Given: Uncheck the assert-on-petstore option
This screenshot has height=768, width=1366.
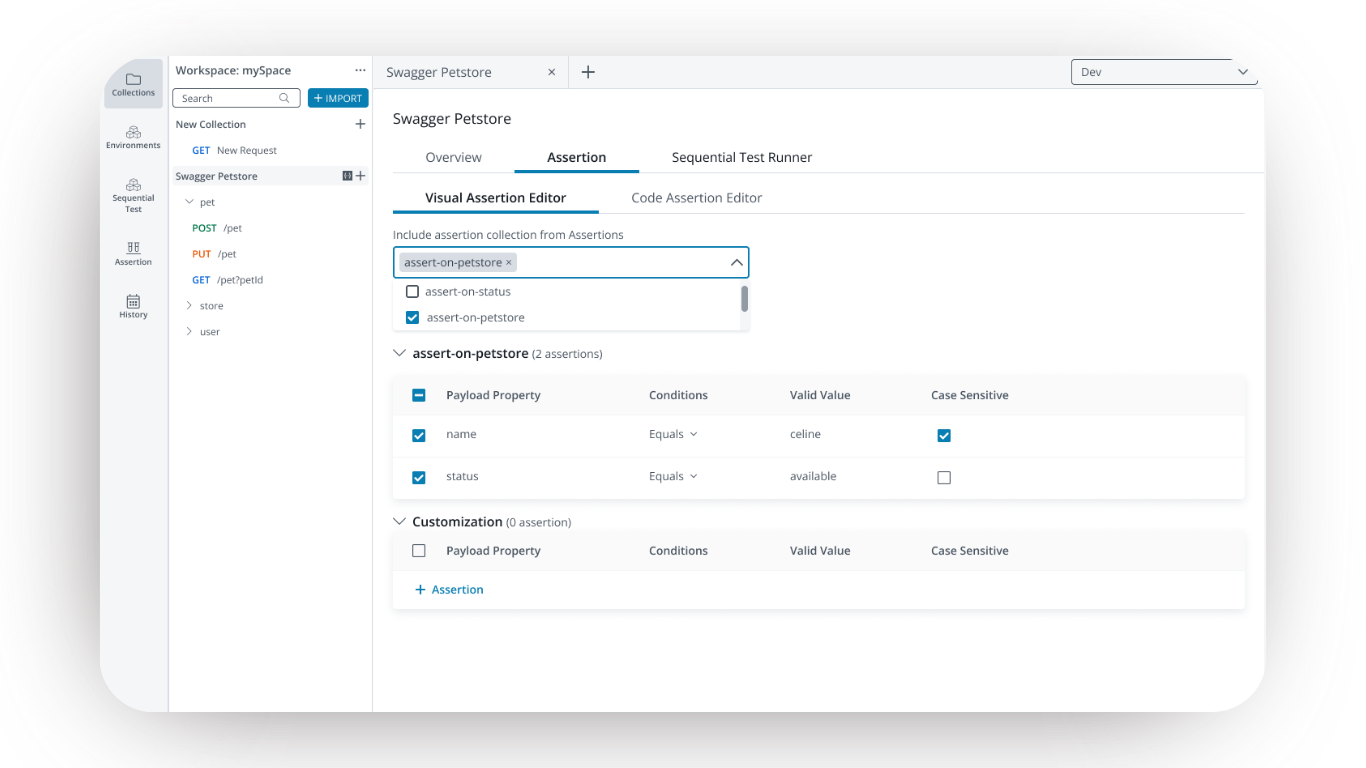Looking at the screenshot, I should click(412, 318).
